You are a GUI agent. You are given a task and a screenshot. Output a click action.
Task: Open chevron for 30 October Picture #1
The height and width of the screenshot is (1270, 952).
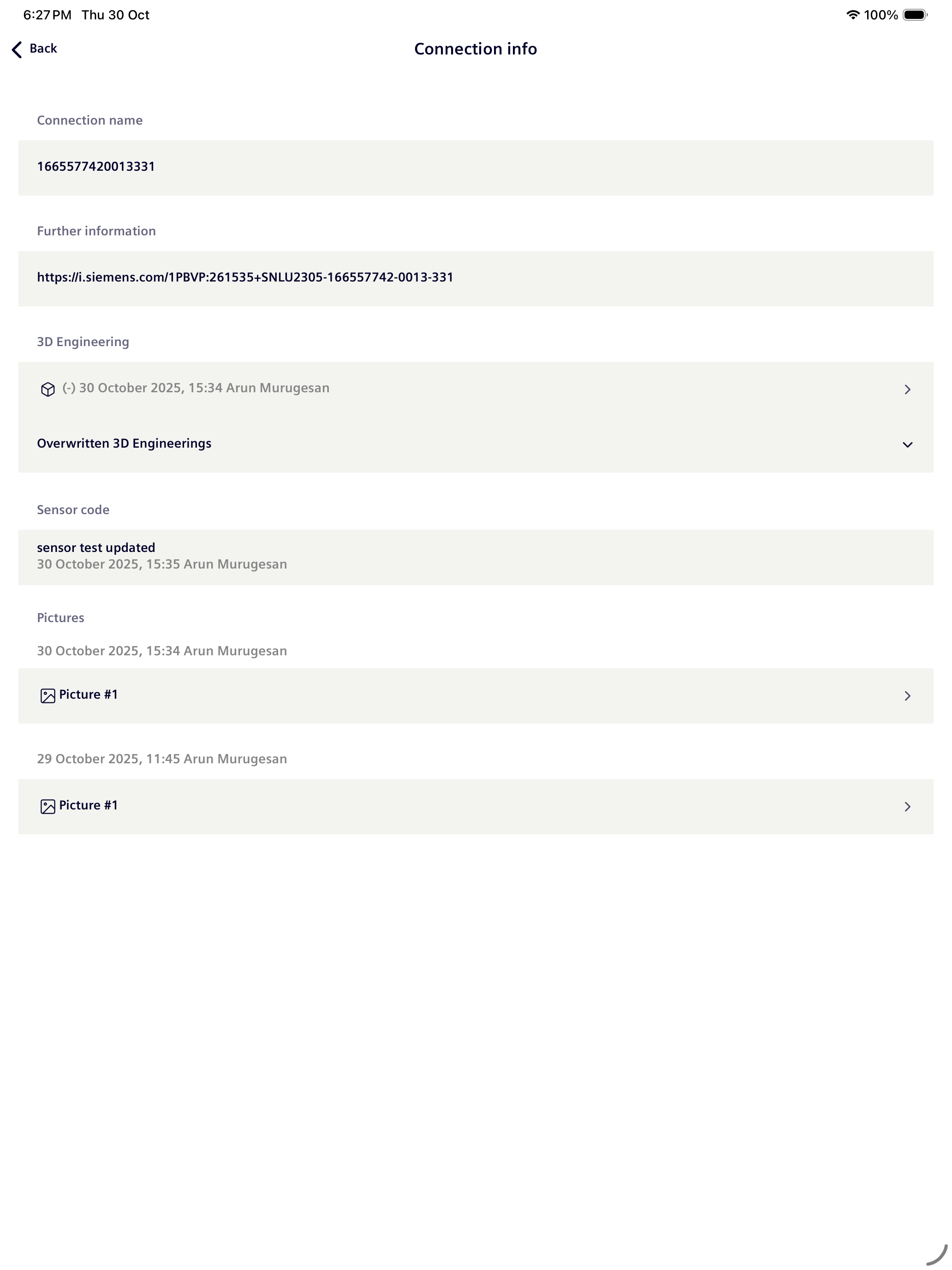tap(907, 696)
